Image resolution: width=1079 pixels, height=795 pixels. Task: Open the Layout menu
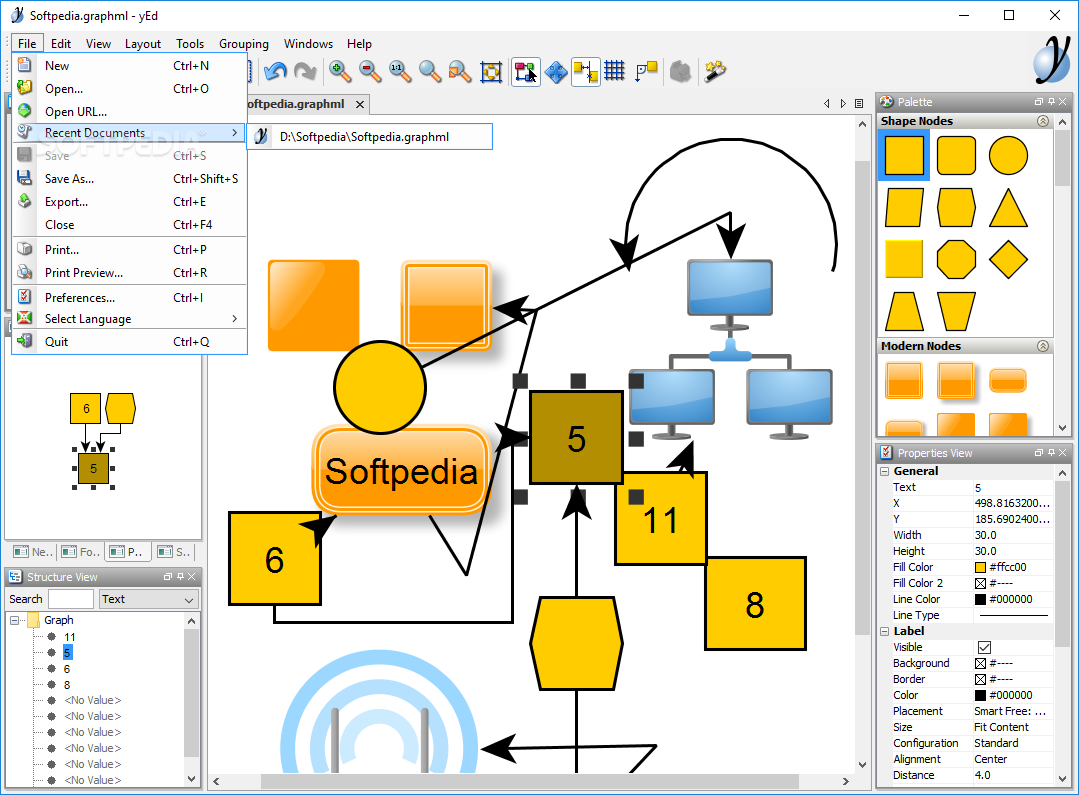pos(142,43)
